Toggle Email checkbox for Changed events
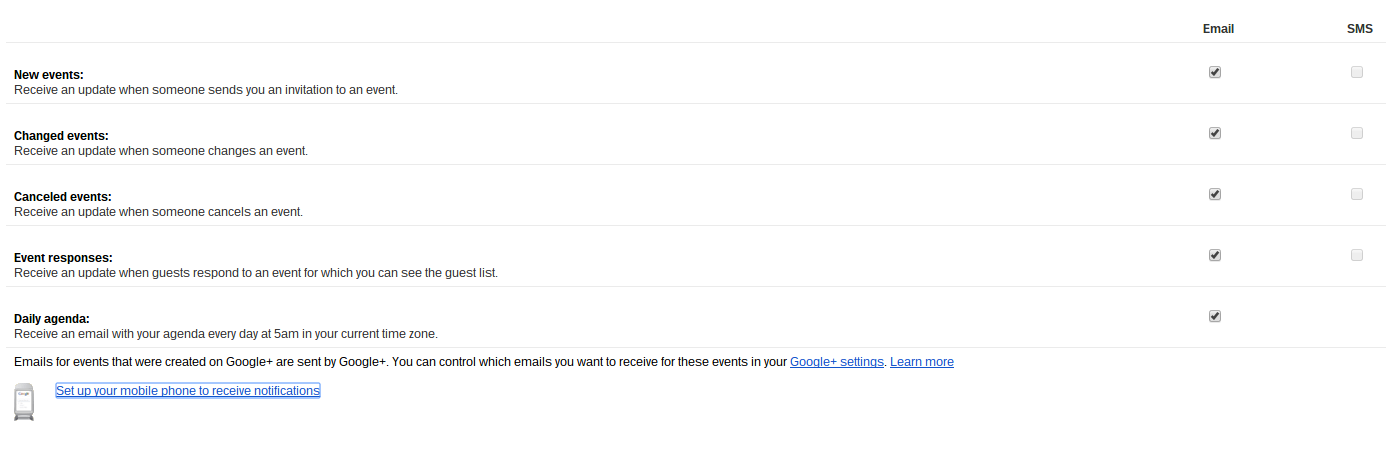 click(x=1215, y=133)
